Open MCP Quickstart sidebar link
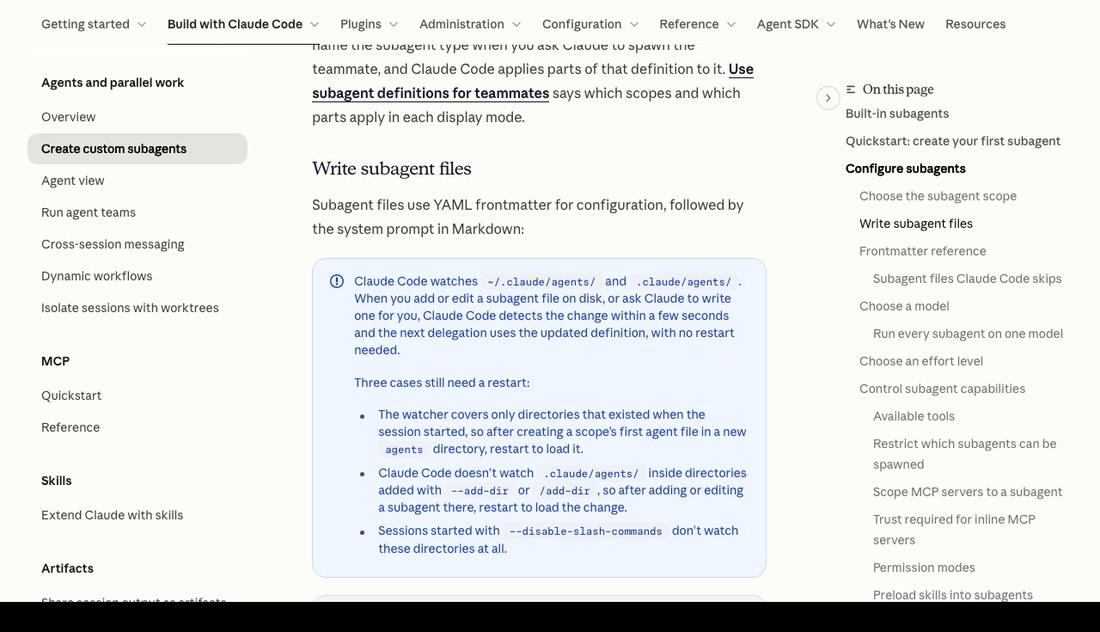Image resolution: width=1100 pixels, height=632 pixels. [71, 396]
